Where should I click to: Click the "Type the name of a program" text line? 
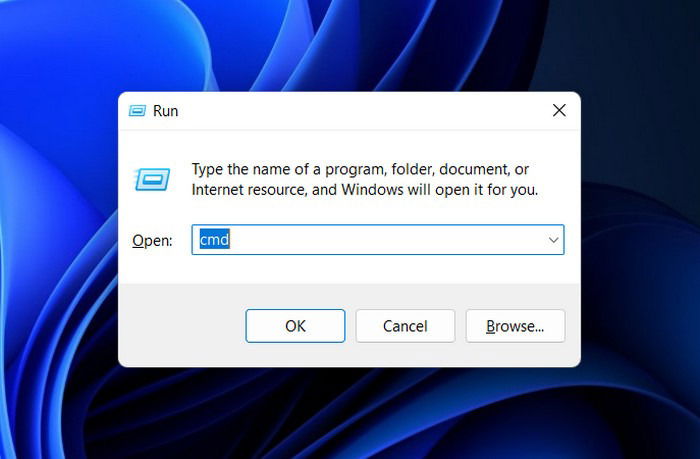pos(360,169)
